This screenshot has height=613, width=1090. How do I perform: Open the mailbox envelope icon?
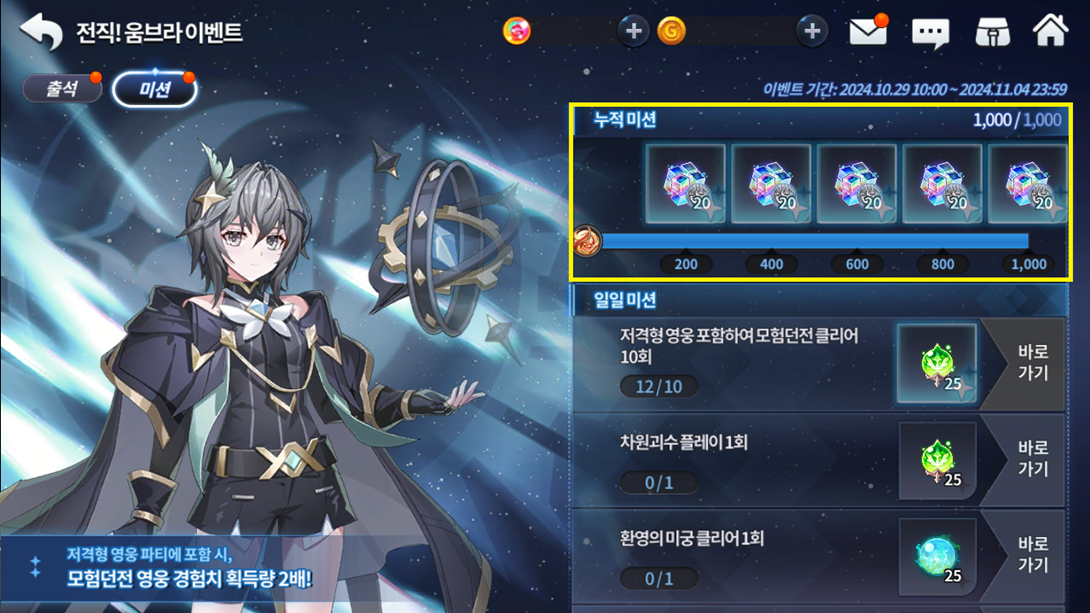coord(868,32)
